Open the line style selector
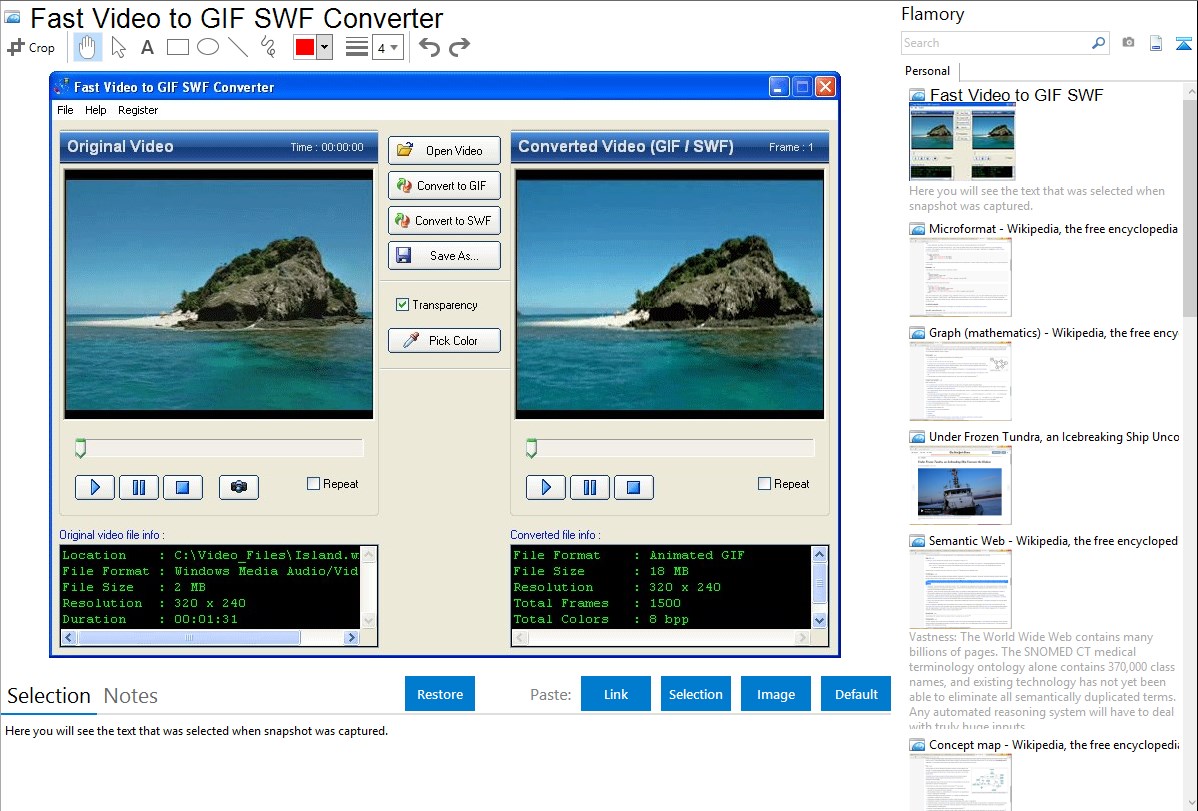 [357, 47]
